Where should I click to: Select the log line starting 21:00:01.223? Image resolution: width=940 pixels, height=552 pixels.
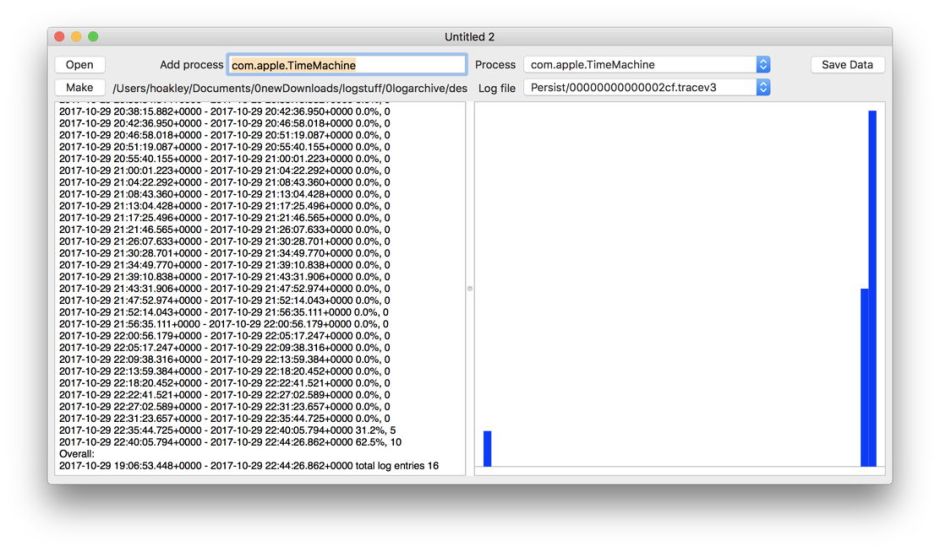[224, 170]
